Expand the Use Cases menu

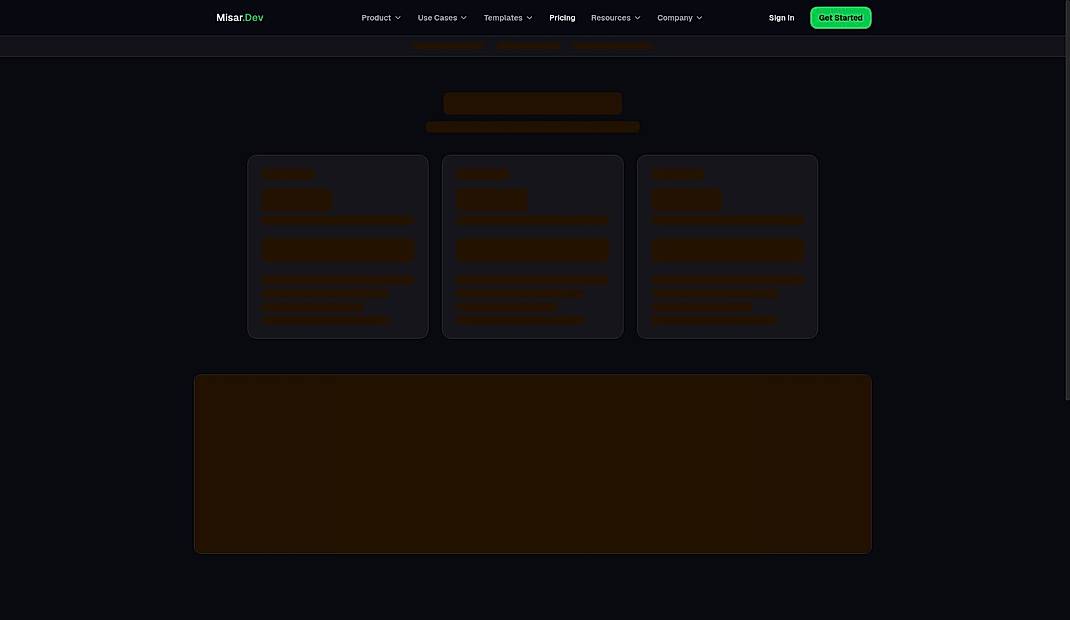click(442, 18)
